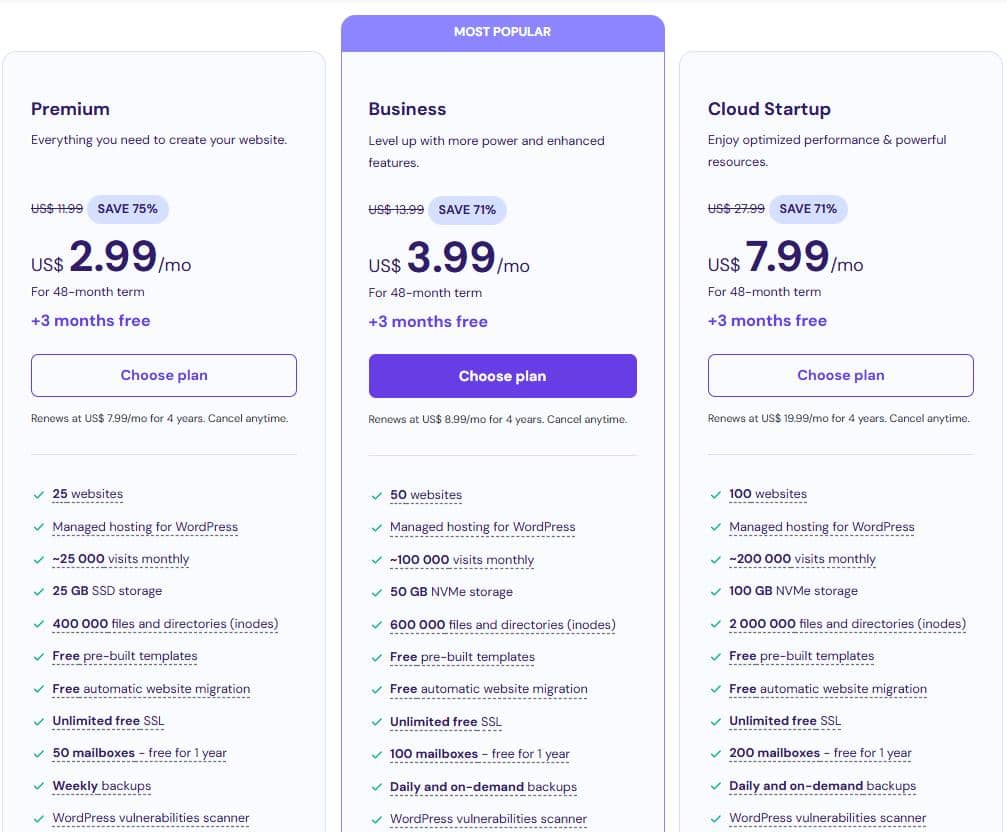Click checkmark beside Cloud Startup 100 websites
The height and width of the screenshot is (832, 1007).
[x=715, y=494]
